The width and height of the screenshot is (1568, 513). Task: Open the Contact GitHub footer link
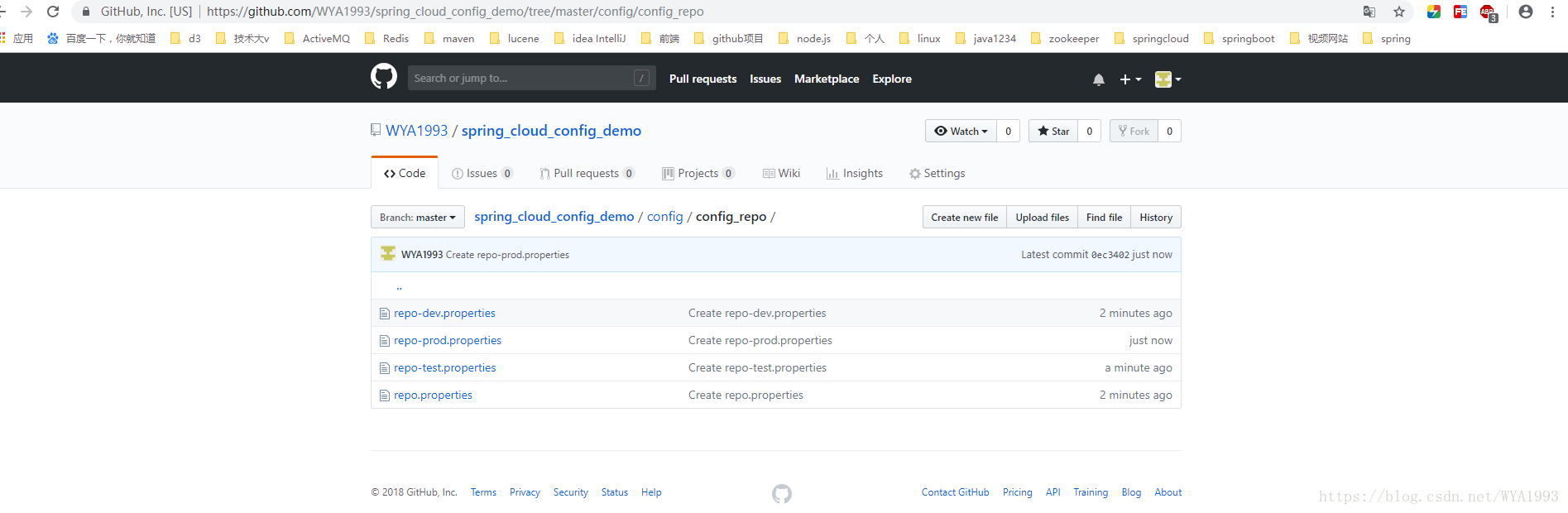(x=956, y=492)
